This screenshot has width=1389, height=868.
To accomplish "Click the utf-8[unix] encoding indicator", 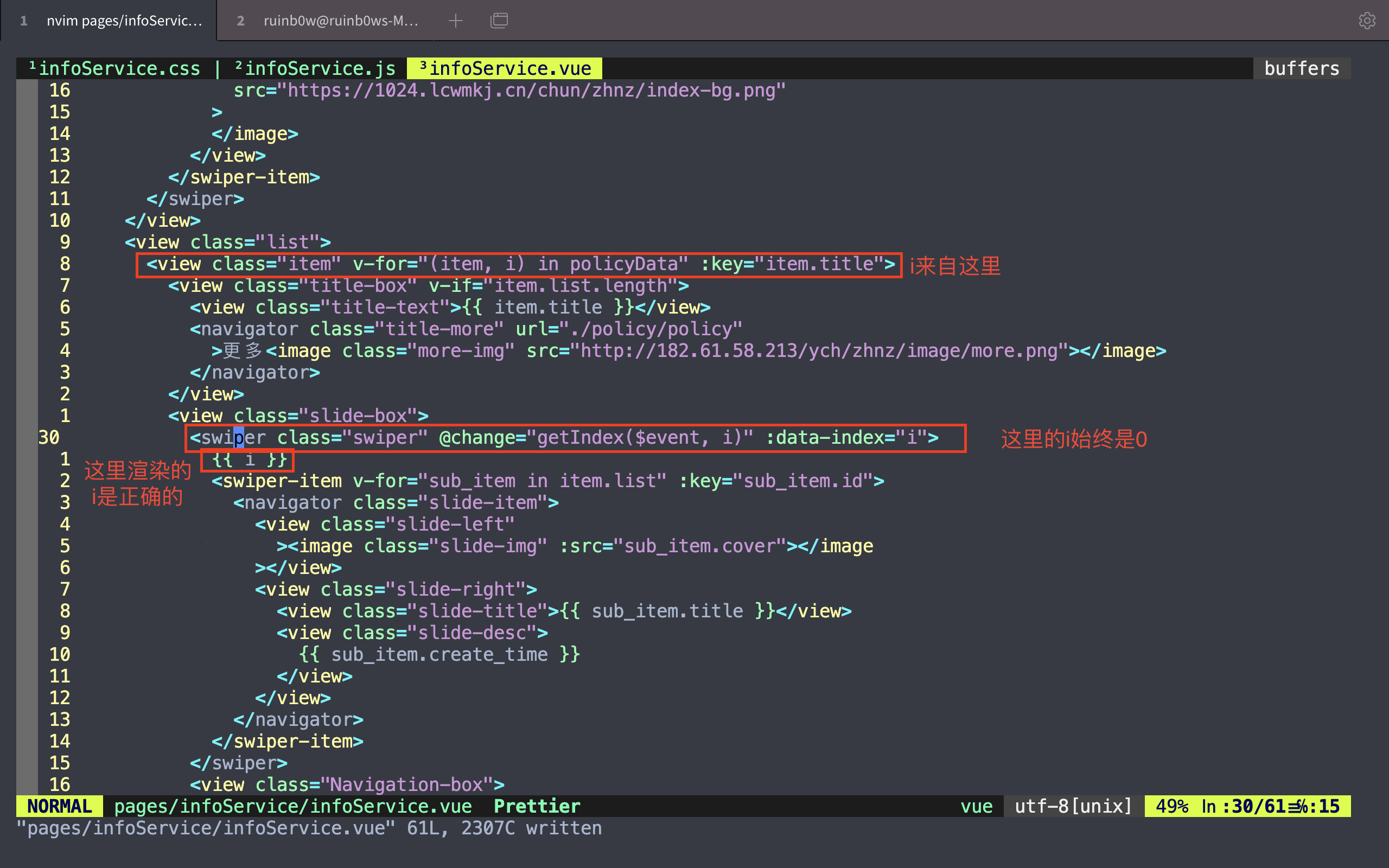I will pos(1073,806).
